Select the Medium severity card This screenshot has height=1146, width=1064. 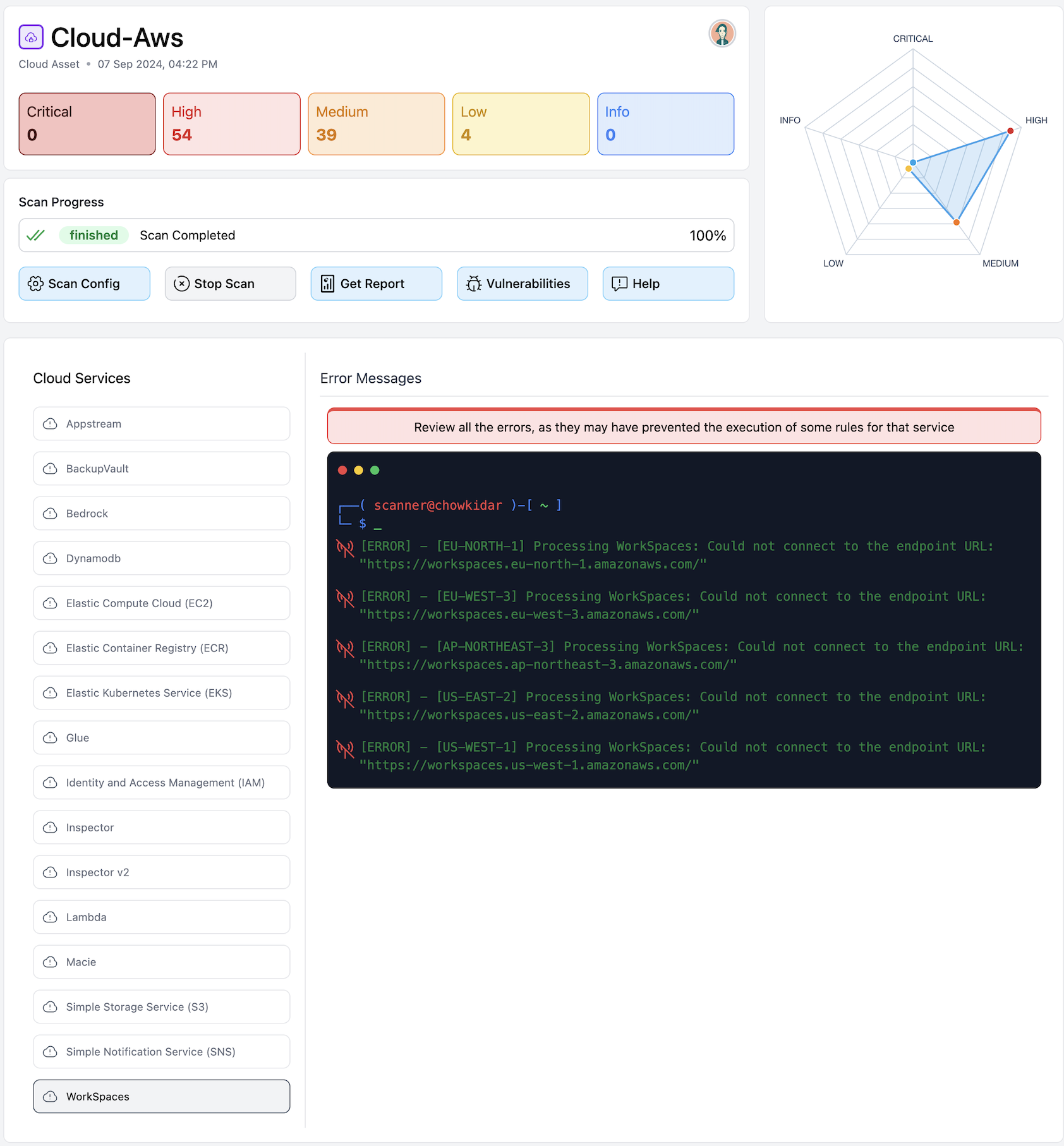tap(376, 124)
